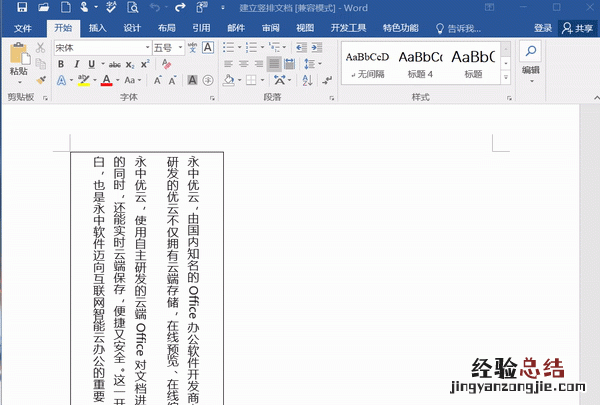
Task: Click the Save icon in quick access toolbar
Action: (x=22, y=7)
